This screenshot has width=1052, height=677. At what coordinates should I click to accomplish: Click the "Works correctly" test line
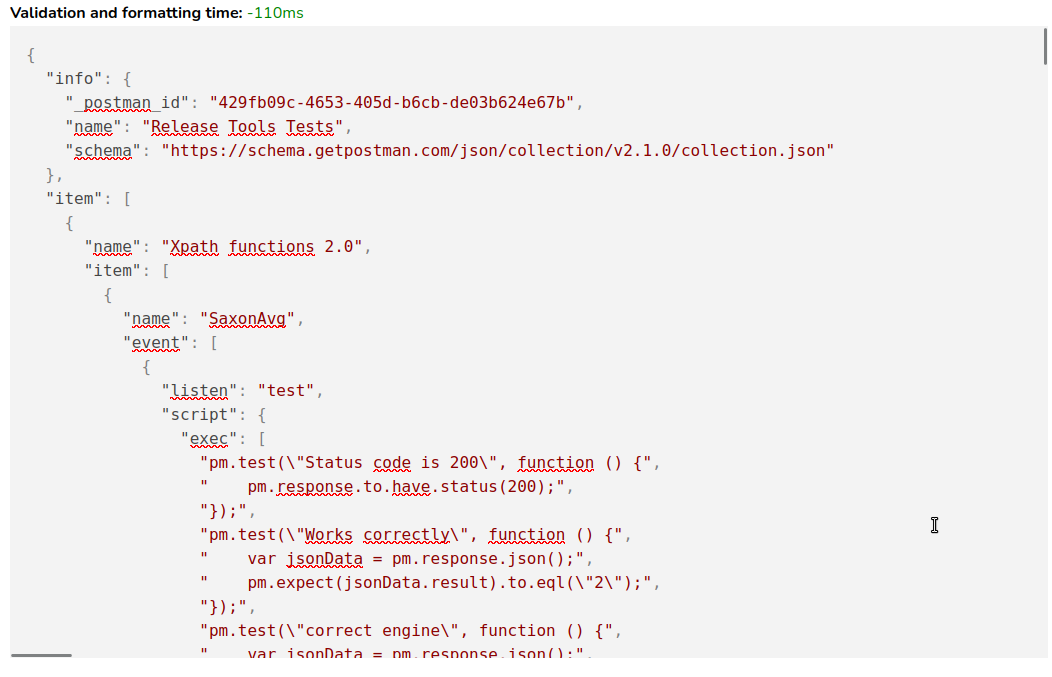[x=415, y=535]
